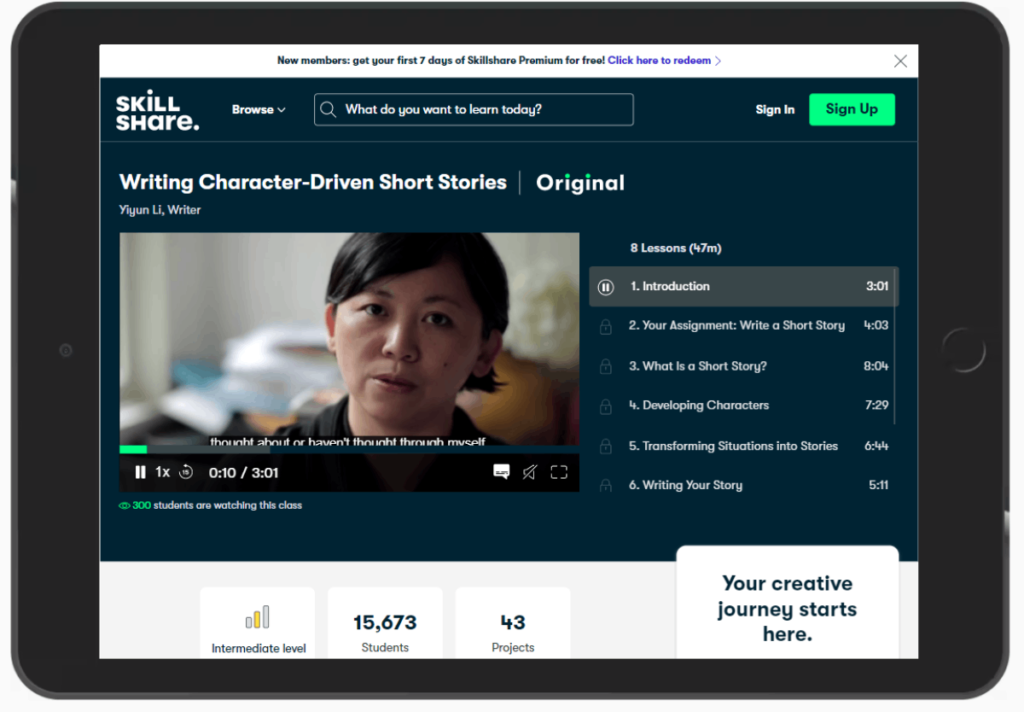Viewport: 1024px width, 712px height.
Task: Click the Skillshare logo
Action: click(x=157, y=111)
